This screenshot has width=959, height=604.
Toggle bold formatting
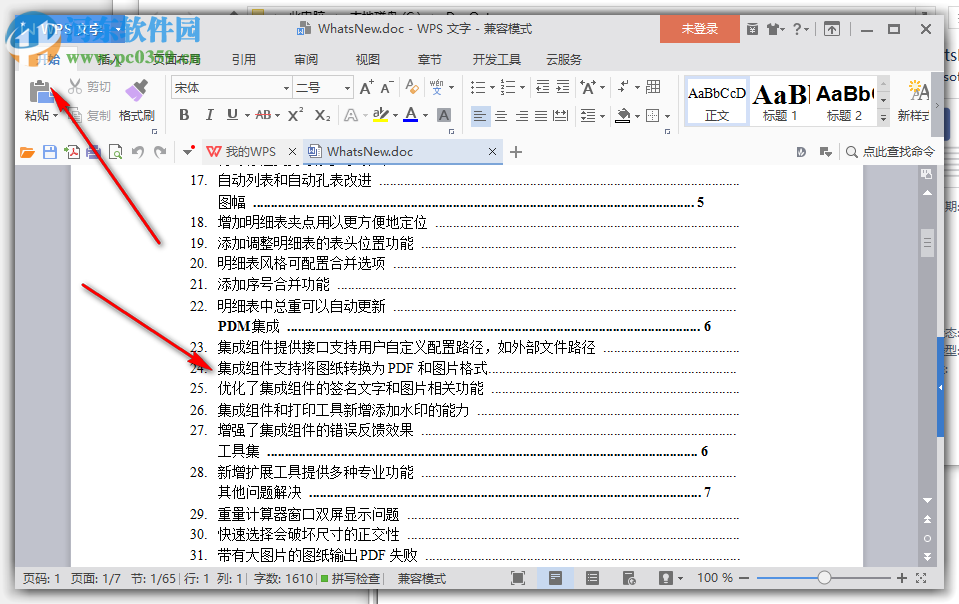click(183, 116)
